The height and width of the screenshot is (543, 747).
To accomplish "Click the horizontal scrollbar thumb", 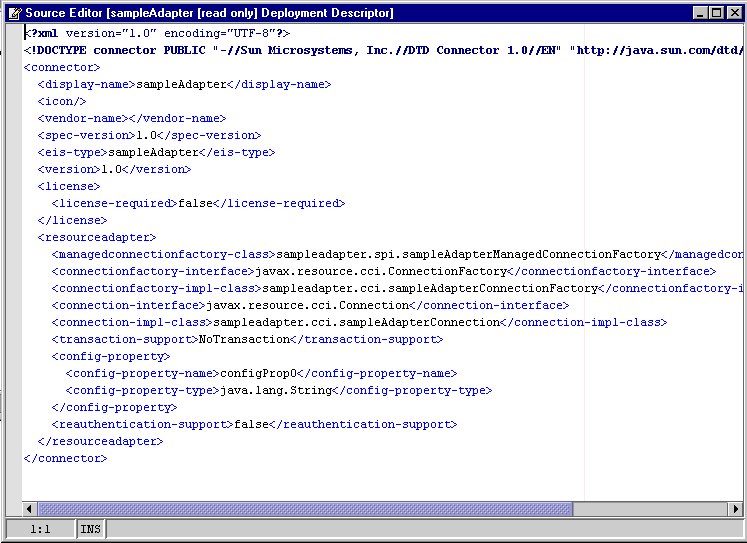I will click(x=305, y=509).
